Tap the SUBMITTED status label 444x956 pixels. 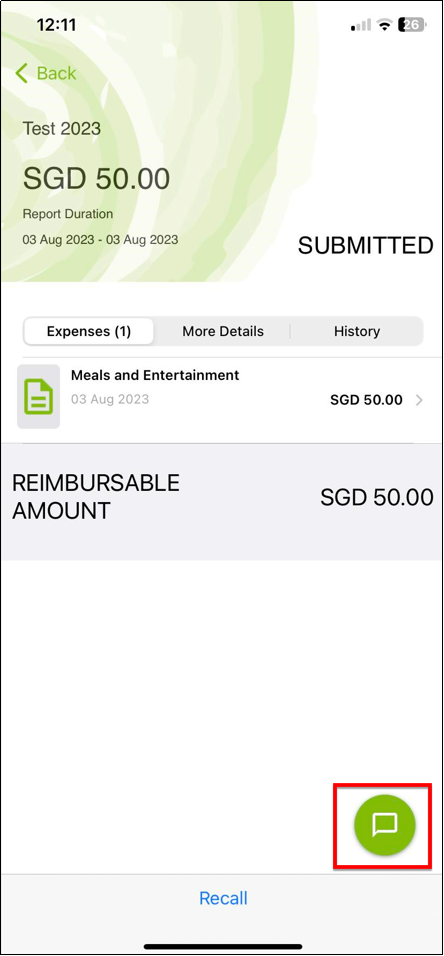pyautogui.click(x=365, y=246)
